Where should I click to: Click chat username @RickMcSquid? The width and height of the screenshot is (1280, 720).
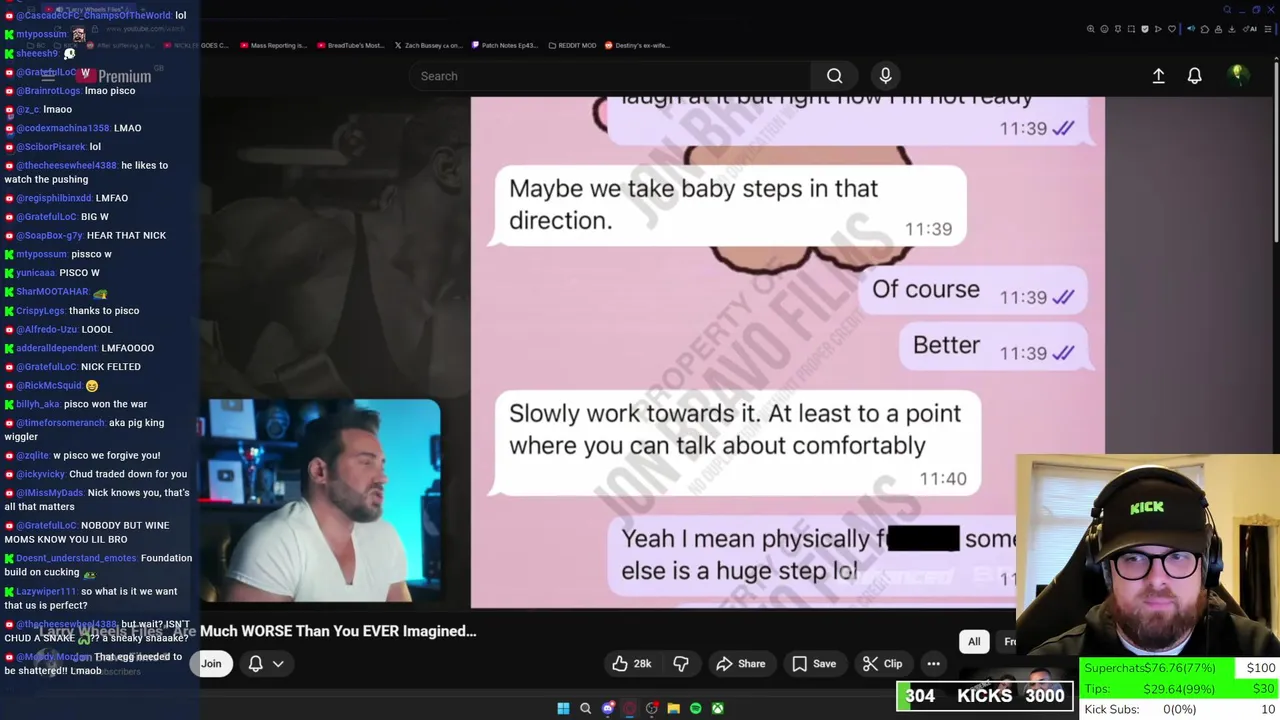(49, 385)
